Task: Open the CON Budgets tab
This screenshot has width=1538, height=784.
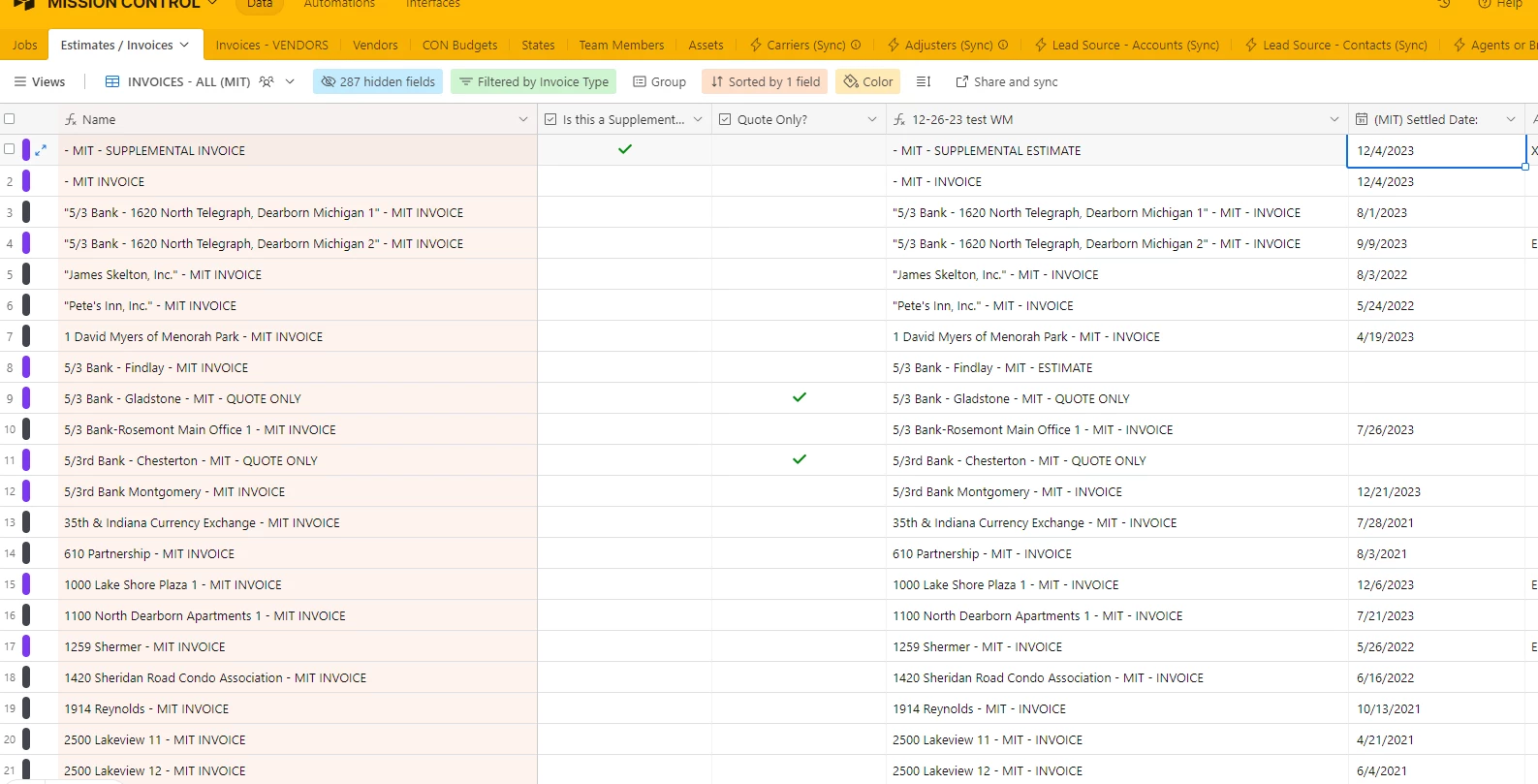Action: [x=459, y=46]
